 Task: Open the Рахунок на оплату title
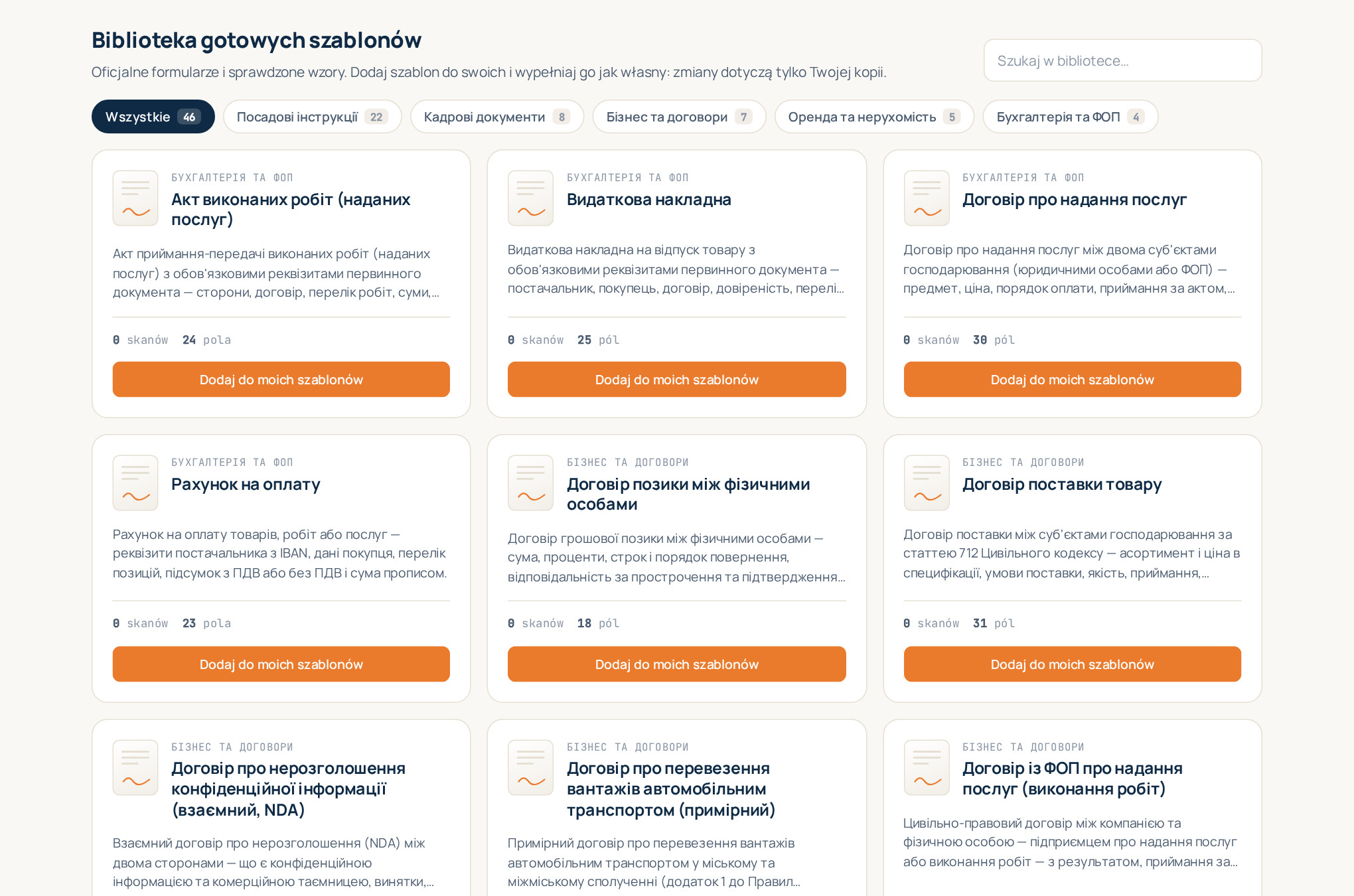pyautogui.click(x=246, y=484)
